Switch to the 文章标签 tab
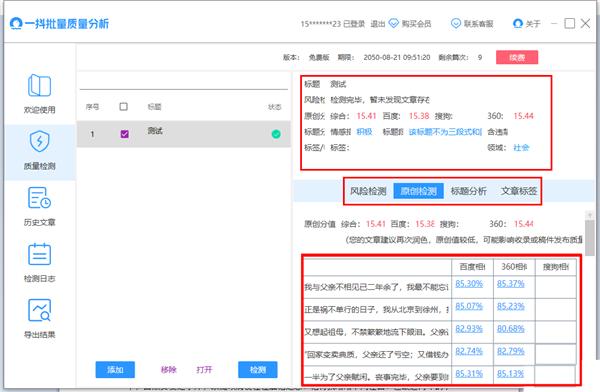The height and width of the screenshot is (392, 600). [519, 191]
